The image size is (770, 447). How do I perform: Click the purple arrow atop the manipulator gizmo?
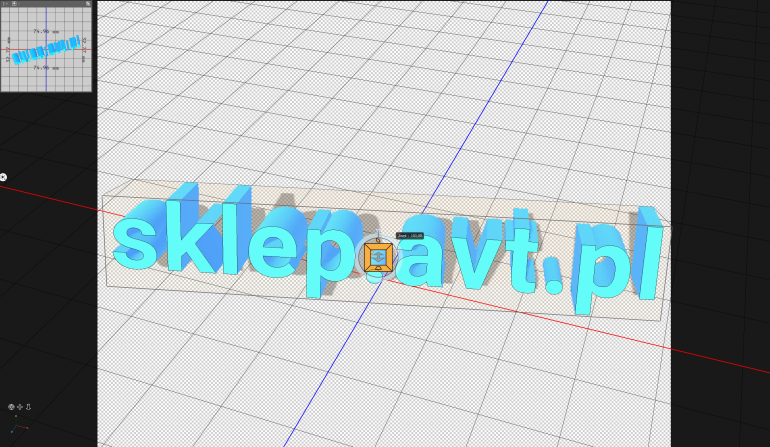pyautogui.click(x=378, y=232)
